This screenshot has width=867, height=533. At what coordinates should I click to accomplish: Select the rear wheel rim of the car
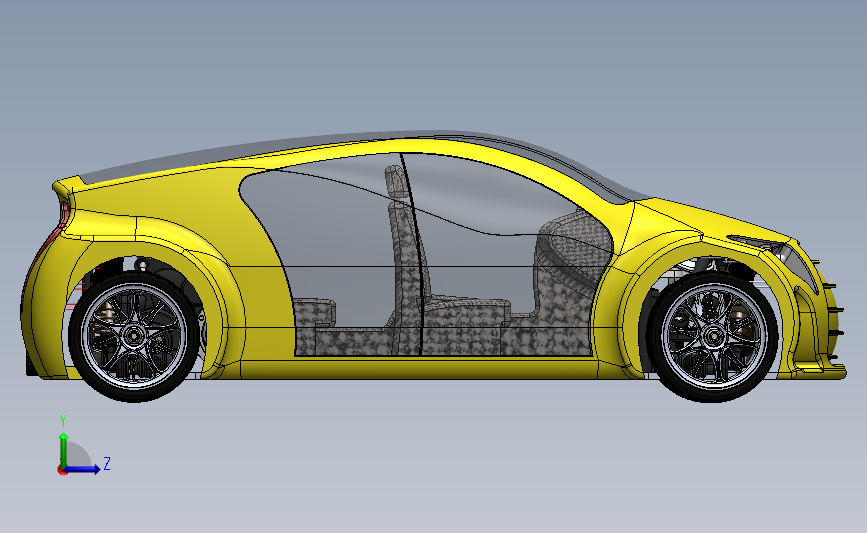(133, 335)
